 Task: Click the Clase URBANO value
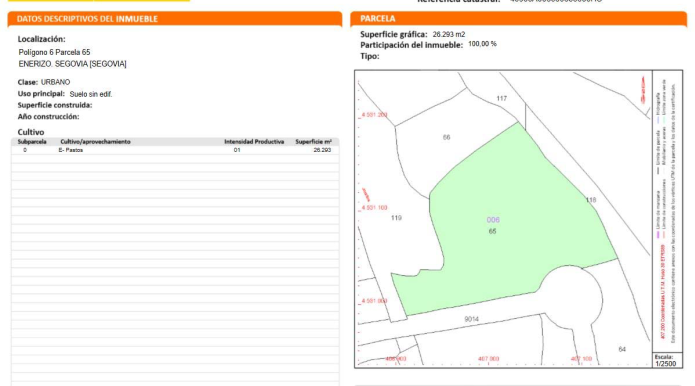point(55,82)
